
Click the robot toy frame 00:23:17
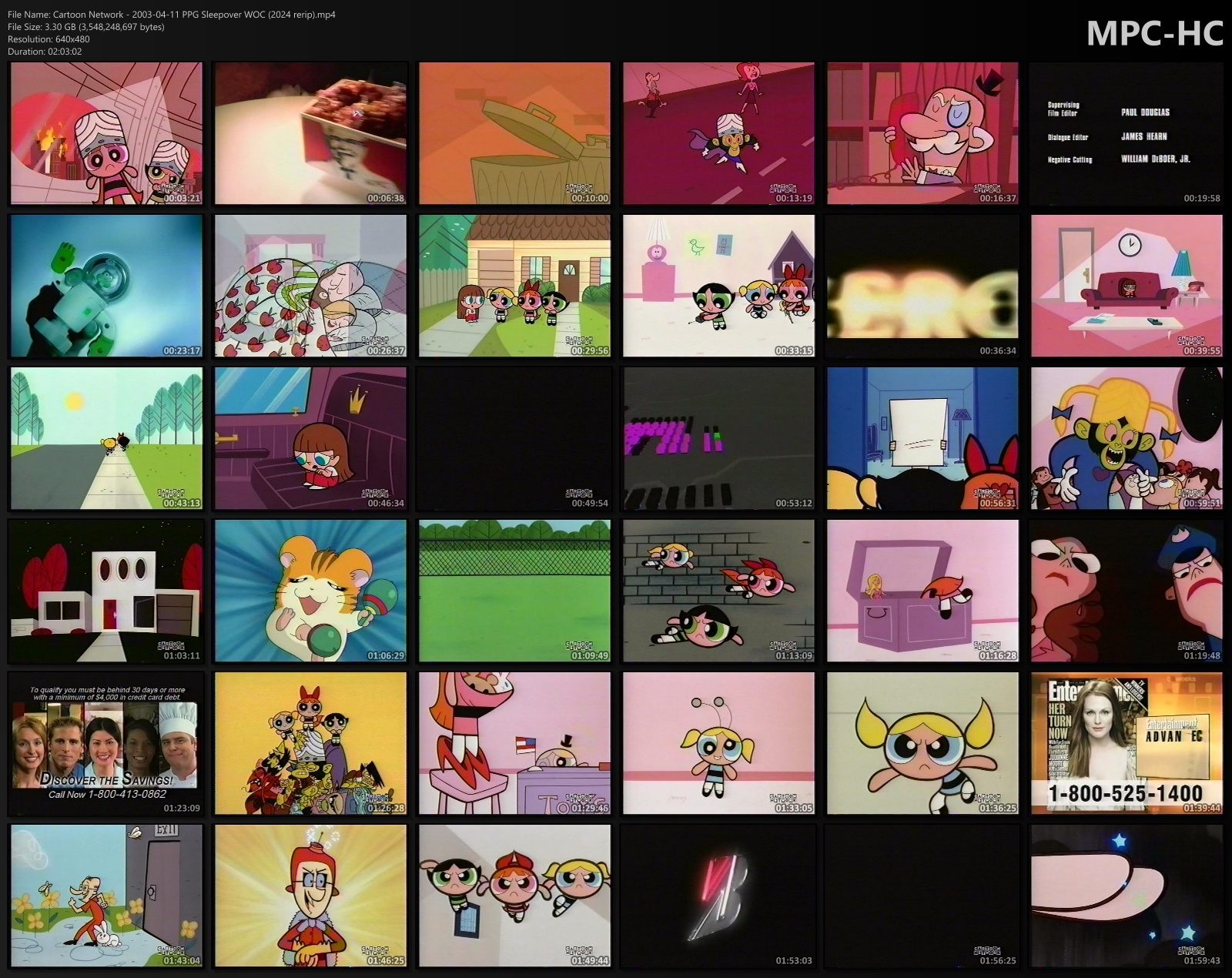click(106, 286)
